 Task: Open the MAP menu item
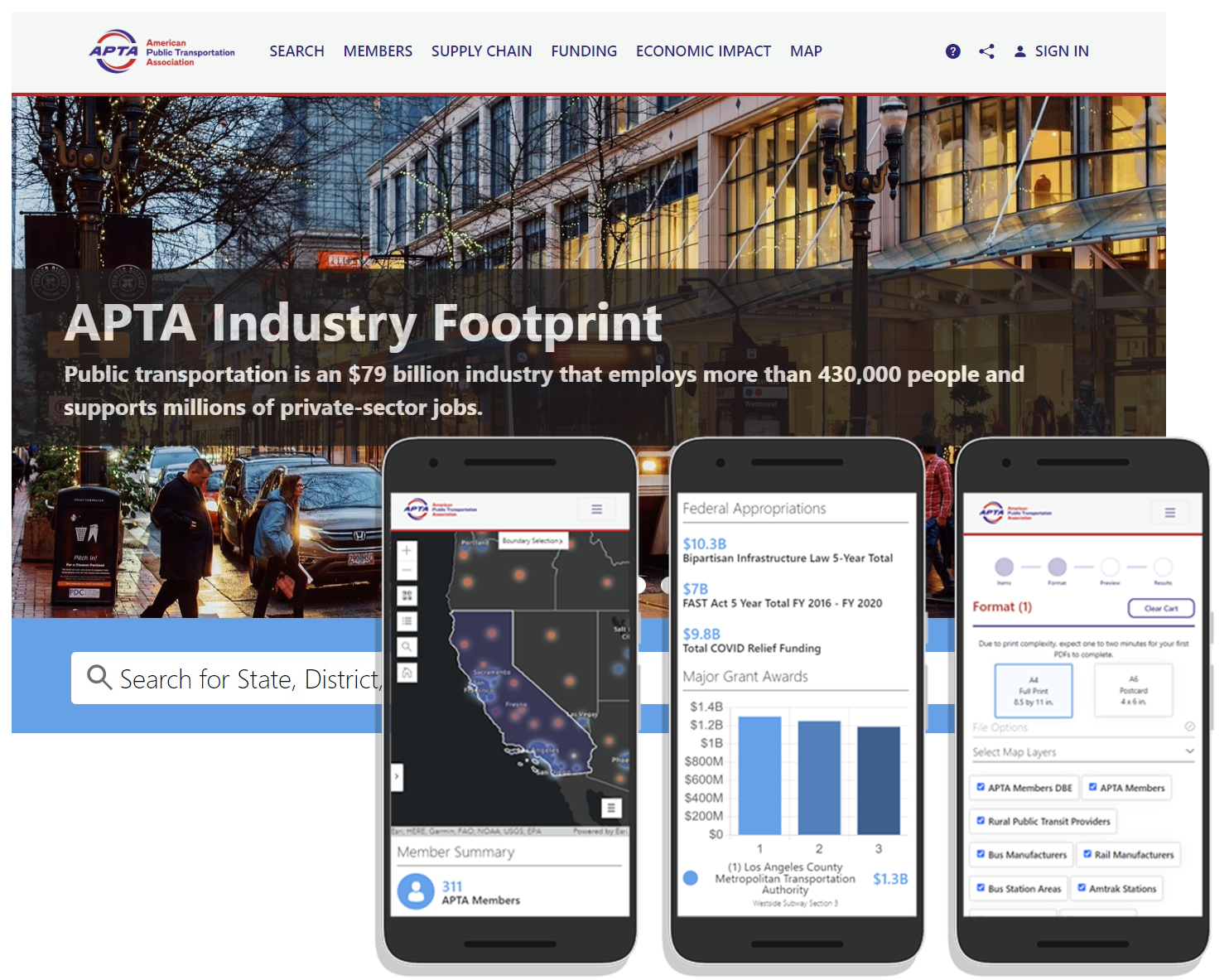(806, 51)
